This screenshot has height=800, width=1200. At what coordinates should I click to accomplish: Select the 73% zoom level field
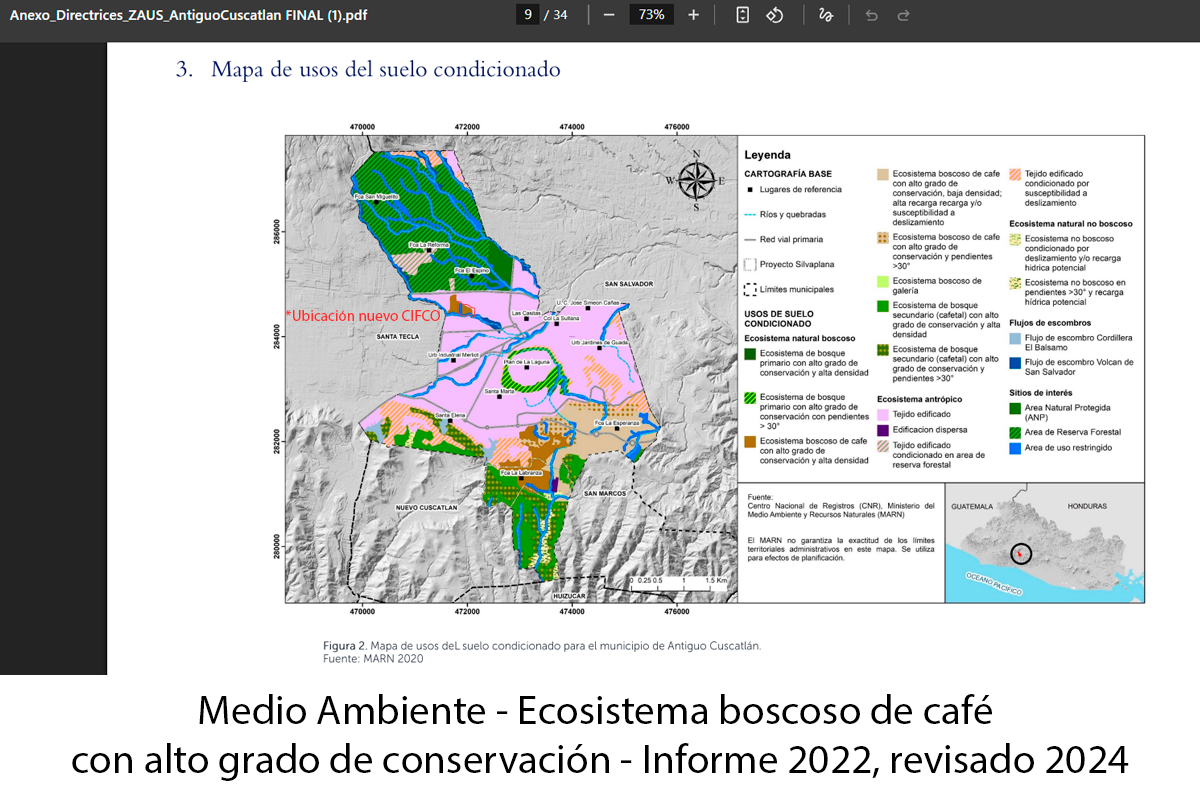[652, 15]
